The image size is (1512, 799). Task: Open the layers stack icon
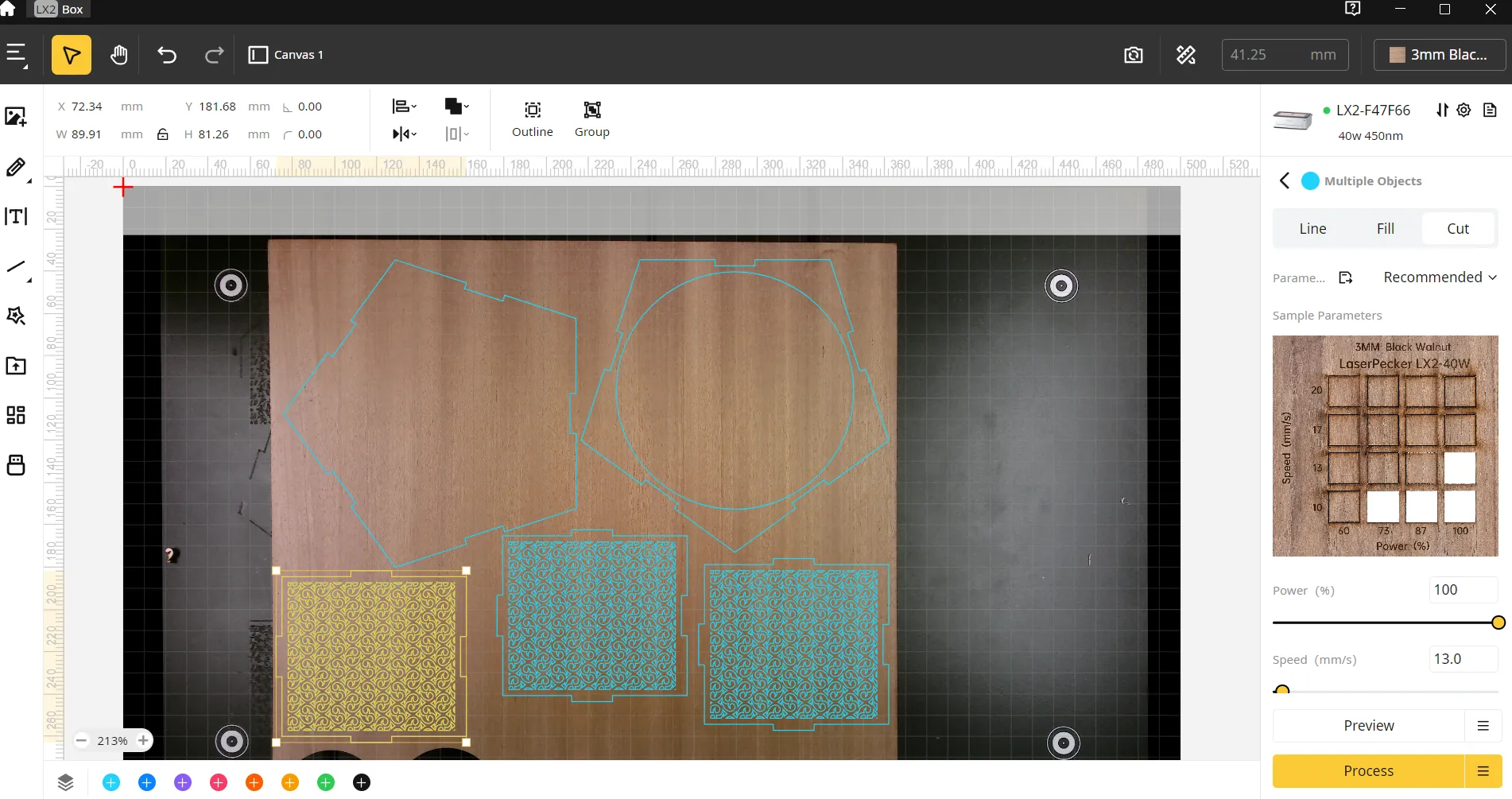pos(66,782)
